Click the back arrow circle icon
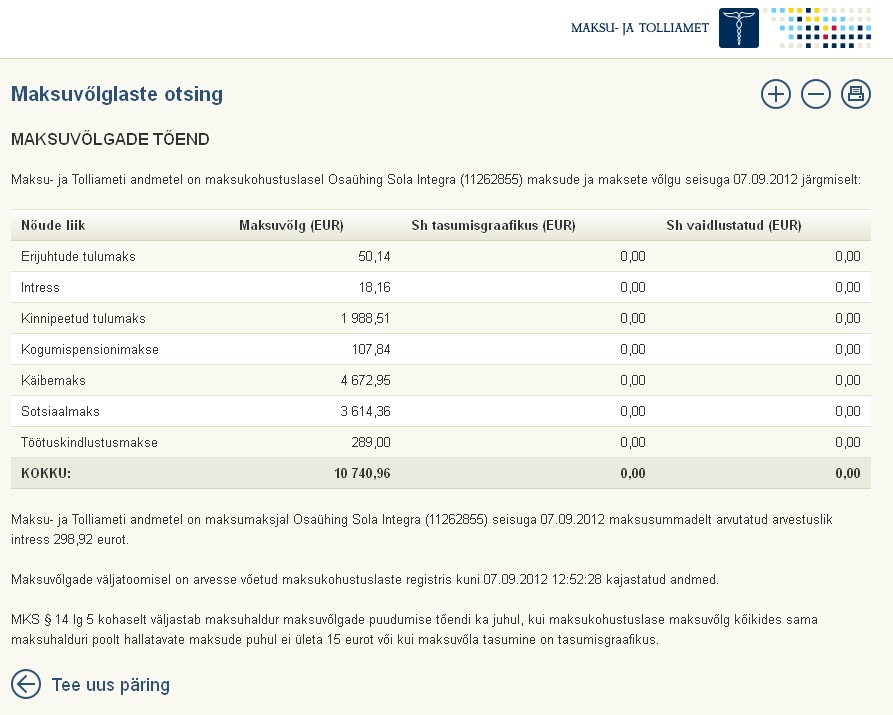This screenshot has height=715, width=893. [x=26, y=684]
